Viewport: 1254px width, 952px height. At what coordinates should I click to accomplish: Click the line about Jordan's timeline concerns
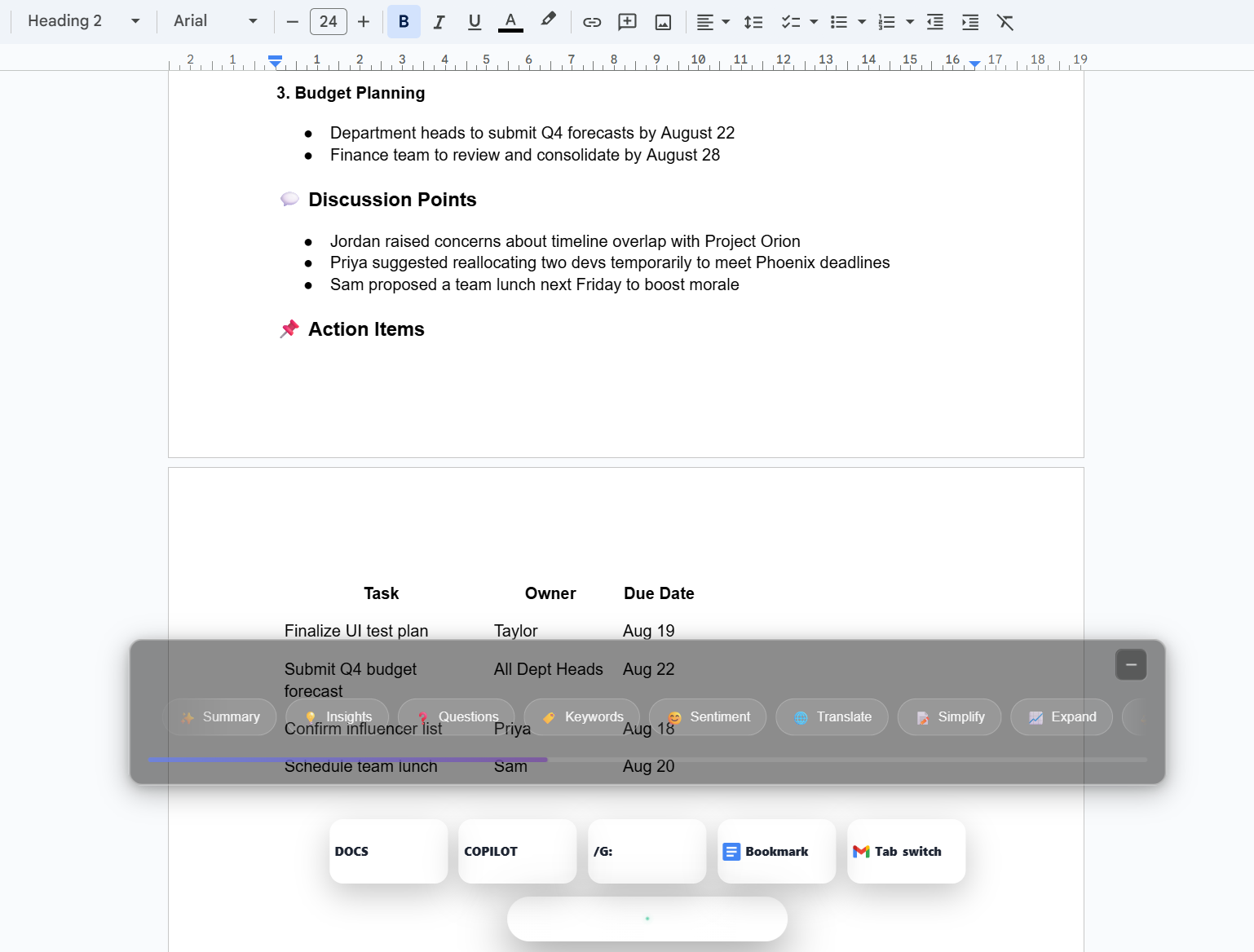pyautogui.click(x=565, y=241)
